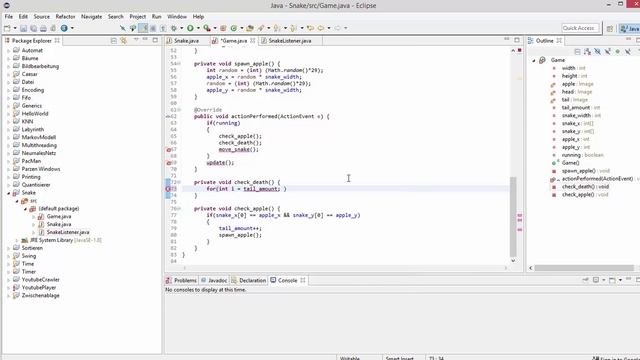Switch to the Java perspective
The height and width of the screenshot is (360, 640).
pyautogui.click(x=629, y=29)
